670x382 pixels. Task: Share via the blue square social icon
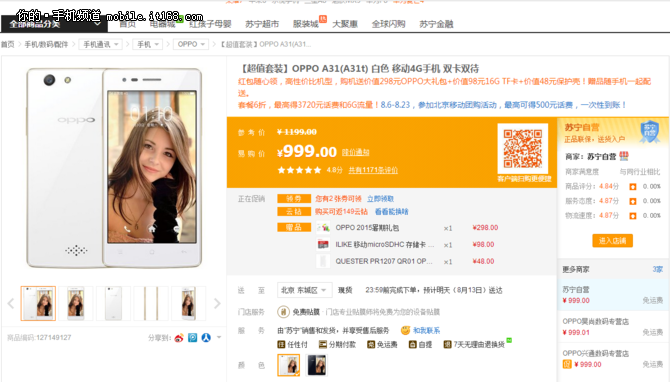pos(193,338)
